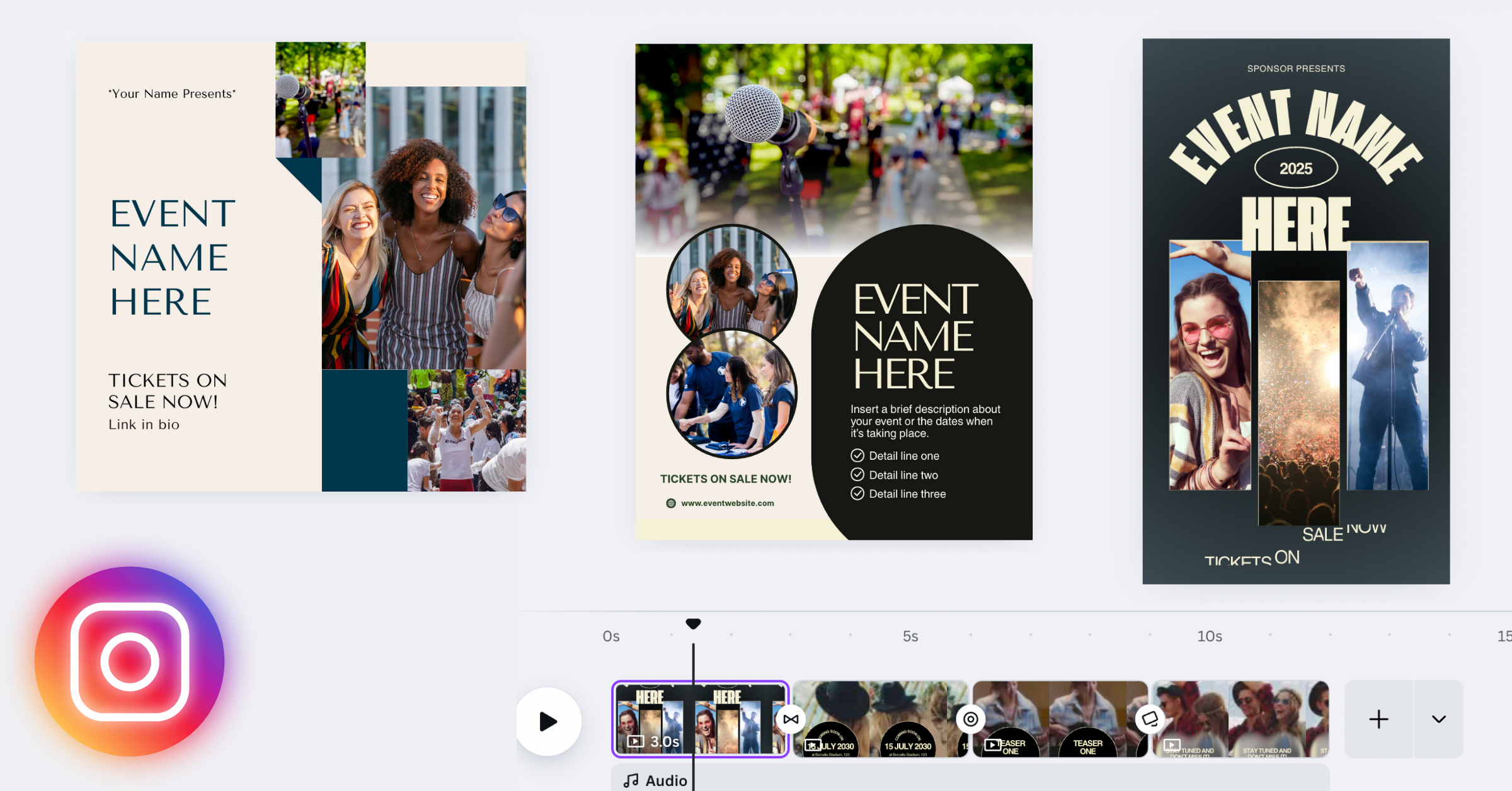
Task: Click the playhead marker on the timeline
Action: tap(693, 623)
